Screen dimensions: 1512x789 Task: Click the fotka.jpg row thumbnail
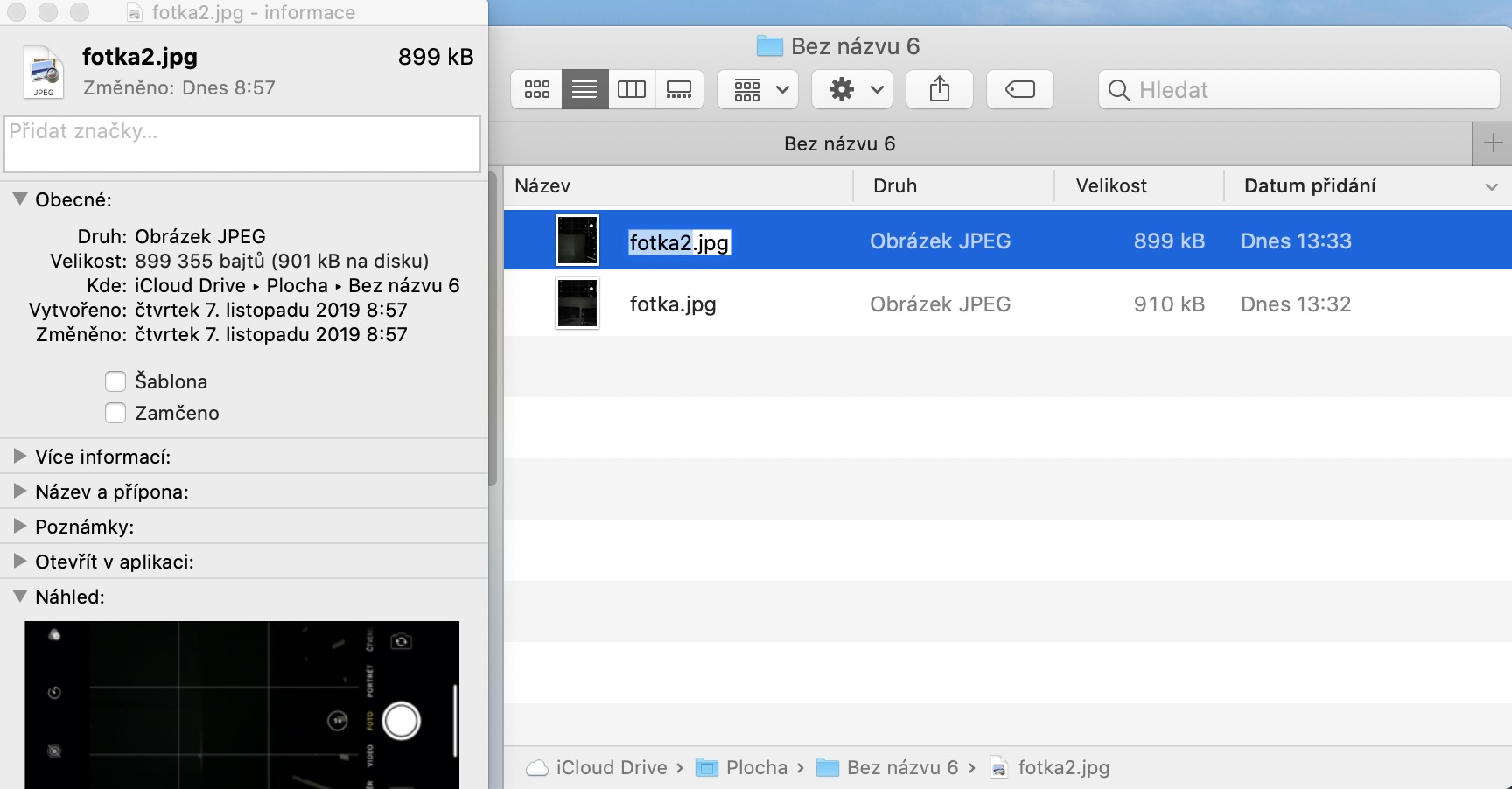[577, 304]
